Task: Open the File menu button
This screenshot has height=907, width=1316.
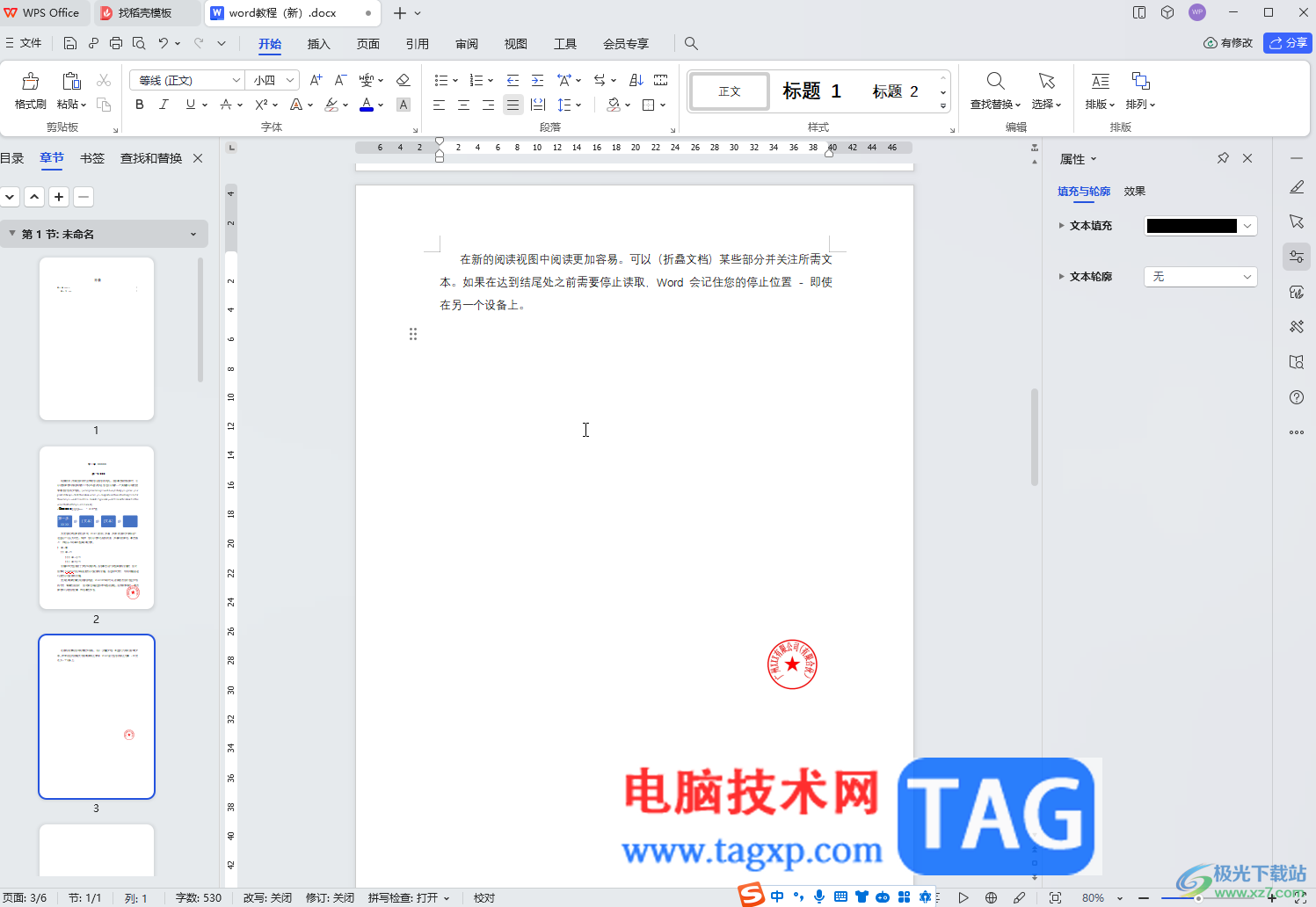Action: pos(24,43)
